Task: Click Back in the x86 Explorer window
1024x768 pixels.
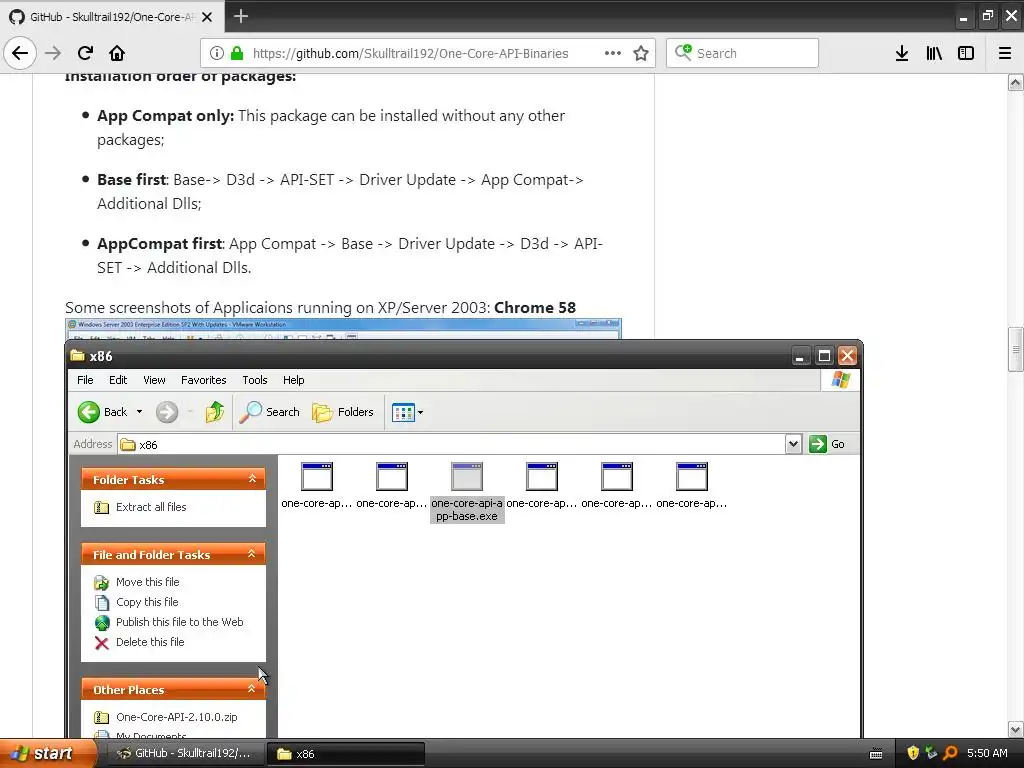Action: coord(103,412)
